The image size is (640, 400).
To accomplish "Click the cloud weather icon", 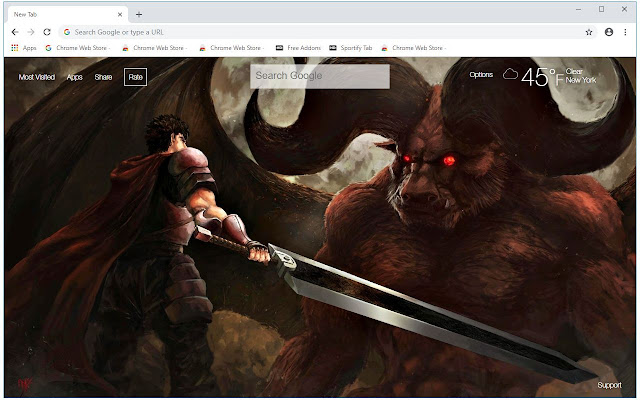I will pyautogui.click(x=510, y=74).
